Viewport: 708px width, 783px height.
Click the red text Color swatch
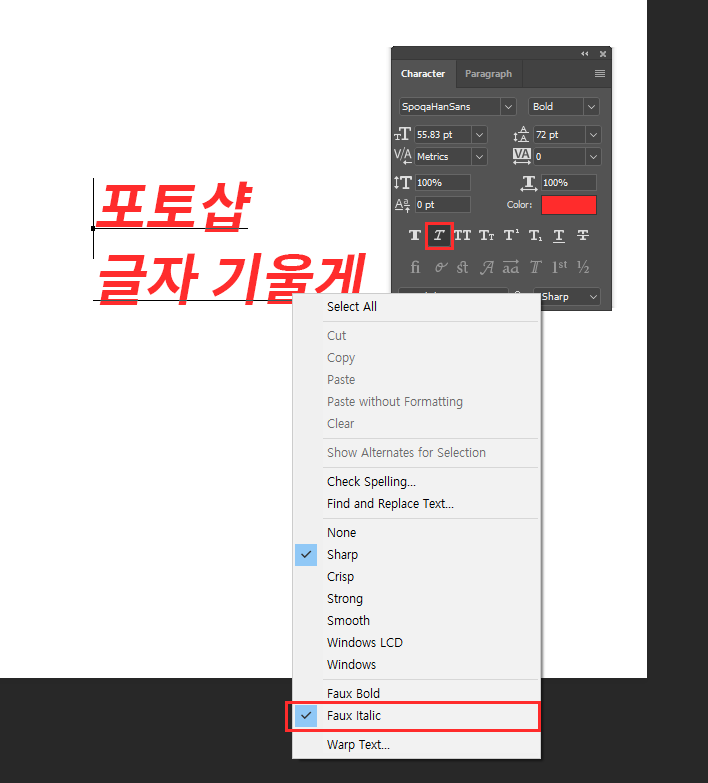(569, 205)
